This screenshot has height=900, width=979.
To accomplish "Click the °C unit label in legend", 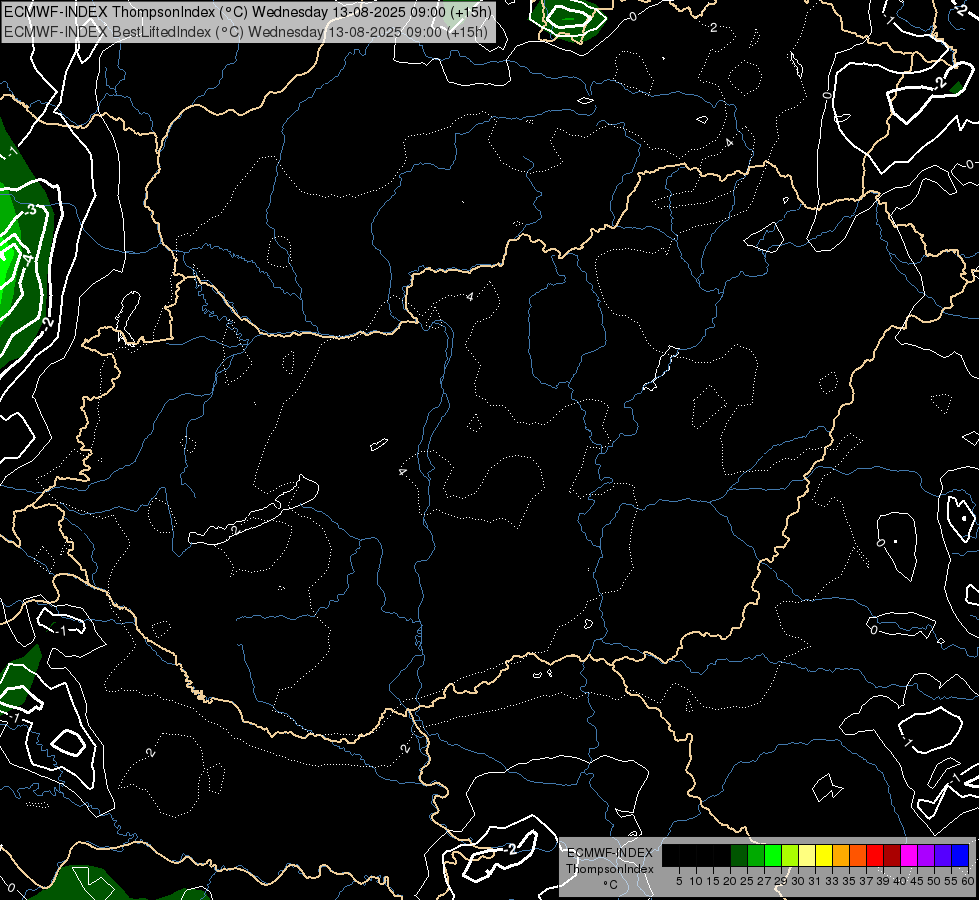I will coord(611,884).
